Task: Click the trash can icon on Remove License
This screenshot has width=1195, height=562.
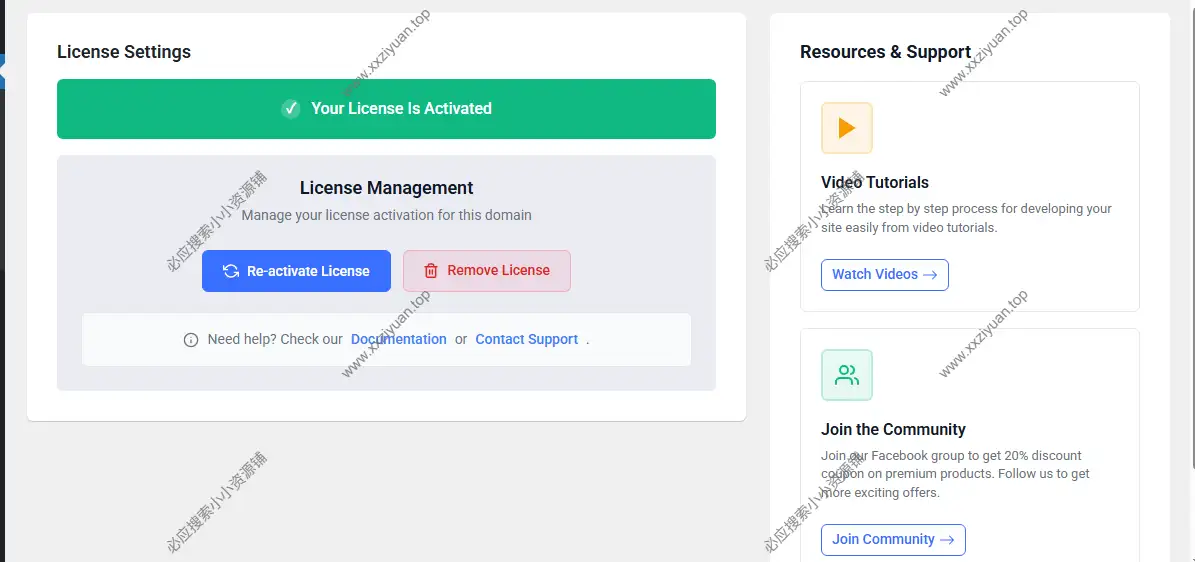Action: (431, 271)
